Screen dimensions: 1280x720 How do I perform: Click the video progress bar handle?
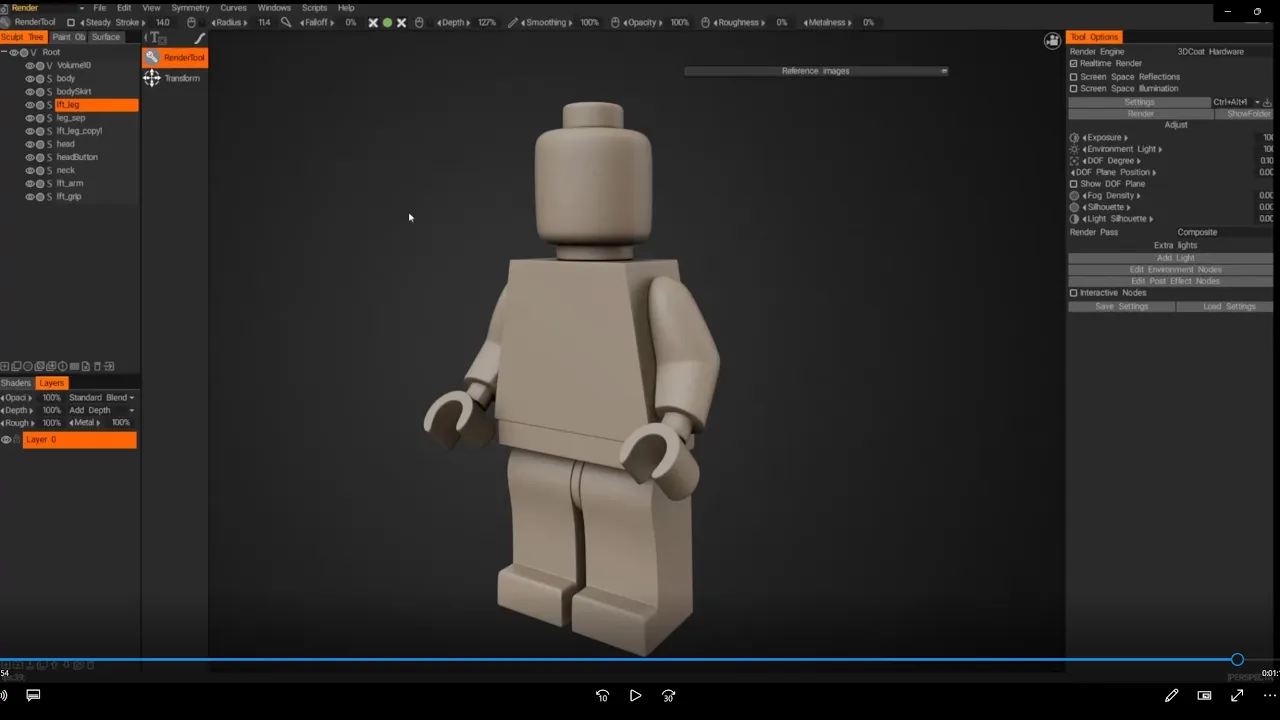pos(1237,660)
